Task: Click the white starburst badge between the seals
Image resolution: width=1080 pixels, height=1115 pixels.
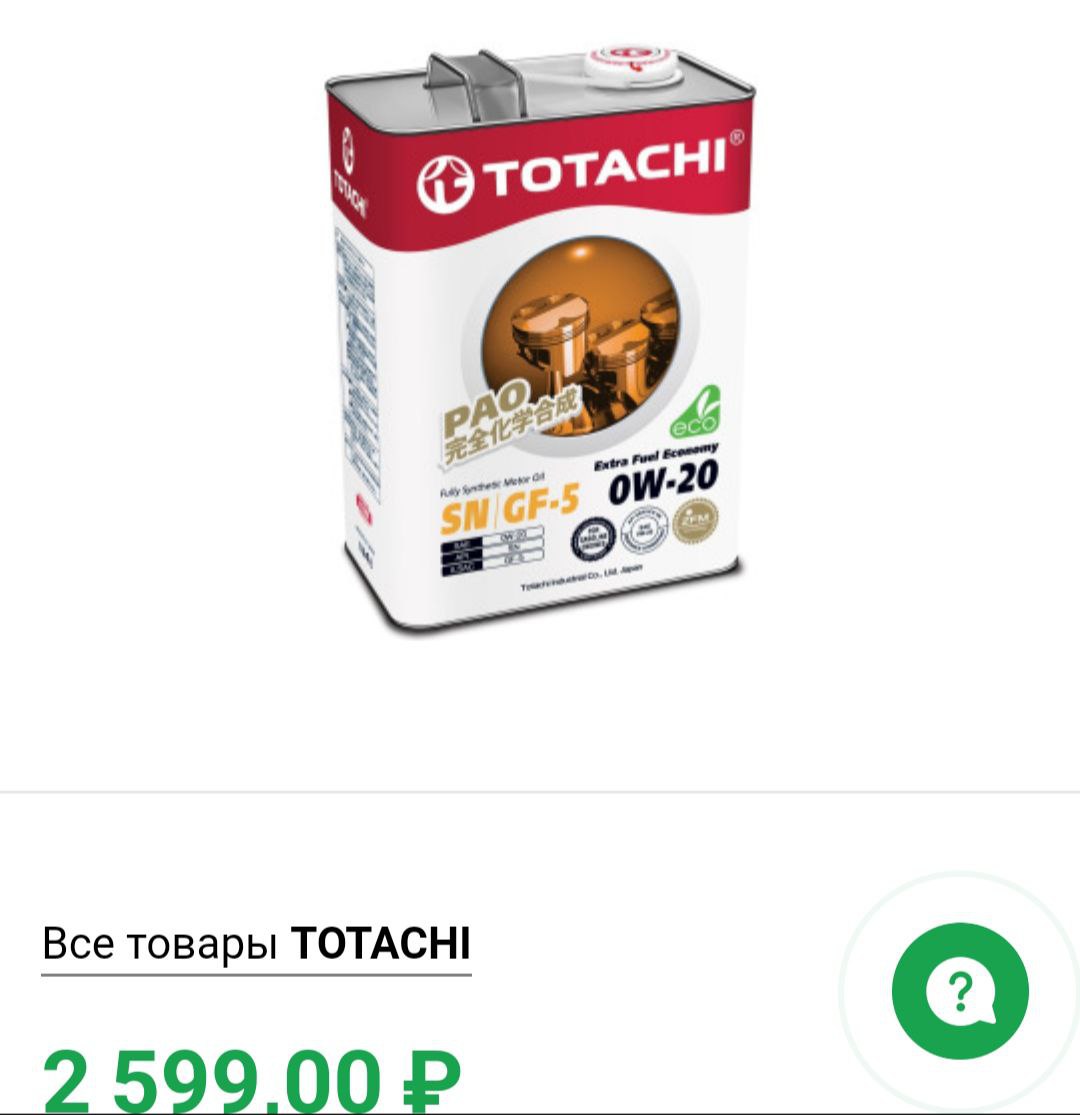Action: click(x=643, y=530)
